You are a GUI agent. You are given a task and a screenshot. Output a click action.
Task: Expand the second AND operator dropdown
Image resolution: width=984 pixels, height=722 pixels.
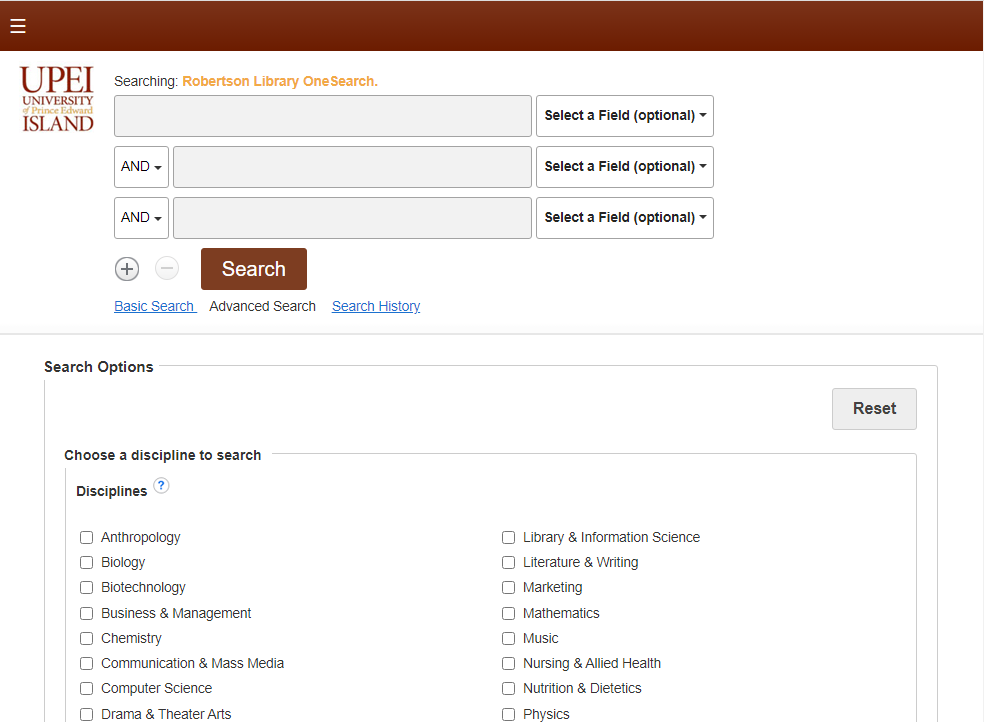141,218
